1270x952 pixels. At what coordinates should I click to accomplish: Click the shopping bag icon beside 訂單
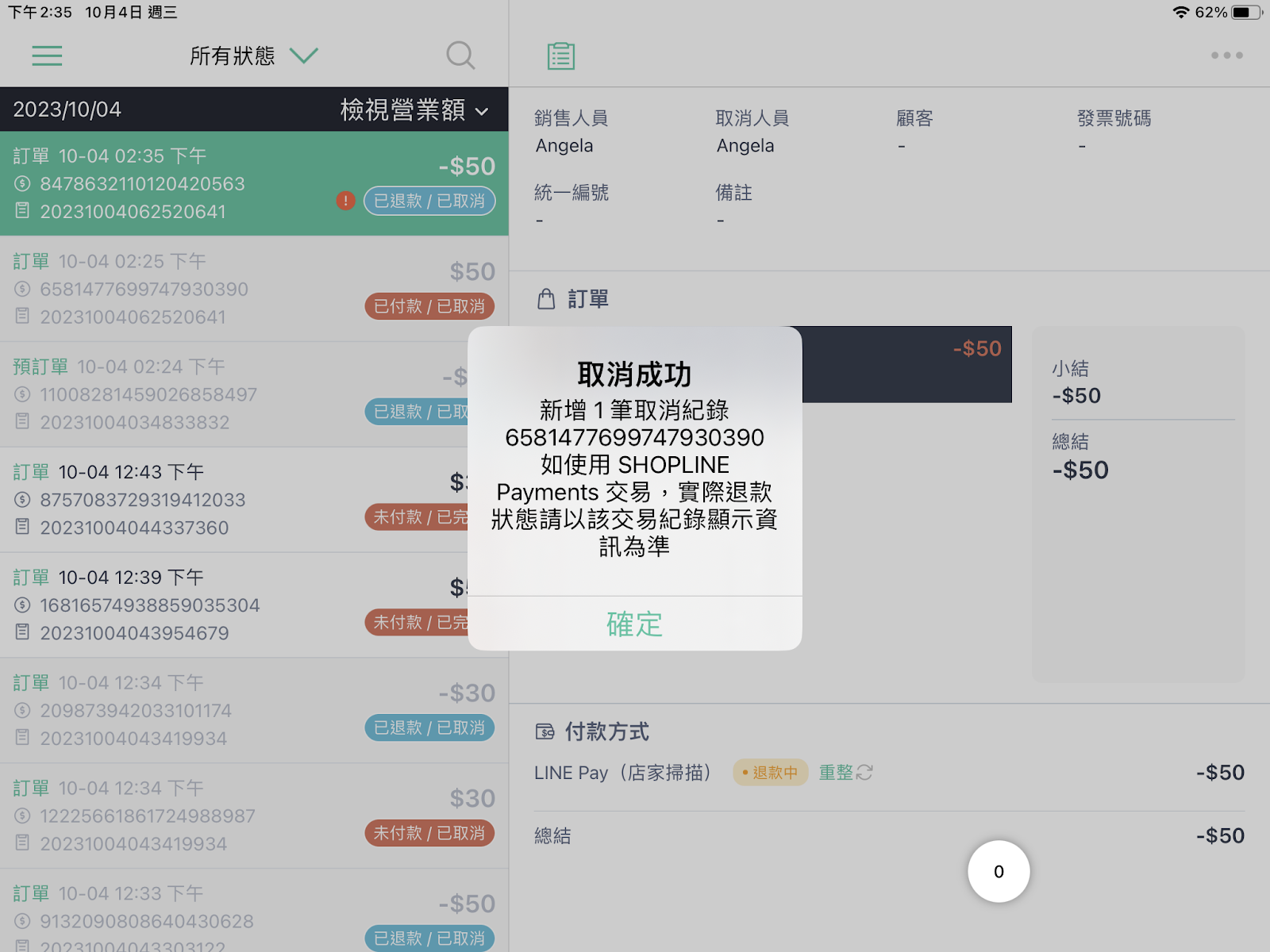(x=546, y=299)
